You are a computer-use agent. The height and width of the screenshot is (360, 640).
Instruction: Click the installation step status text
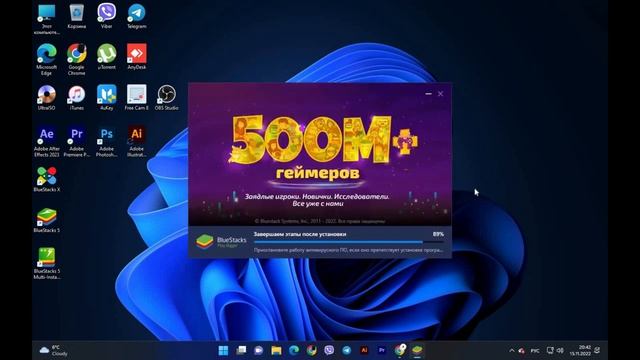click(300, 234)
